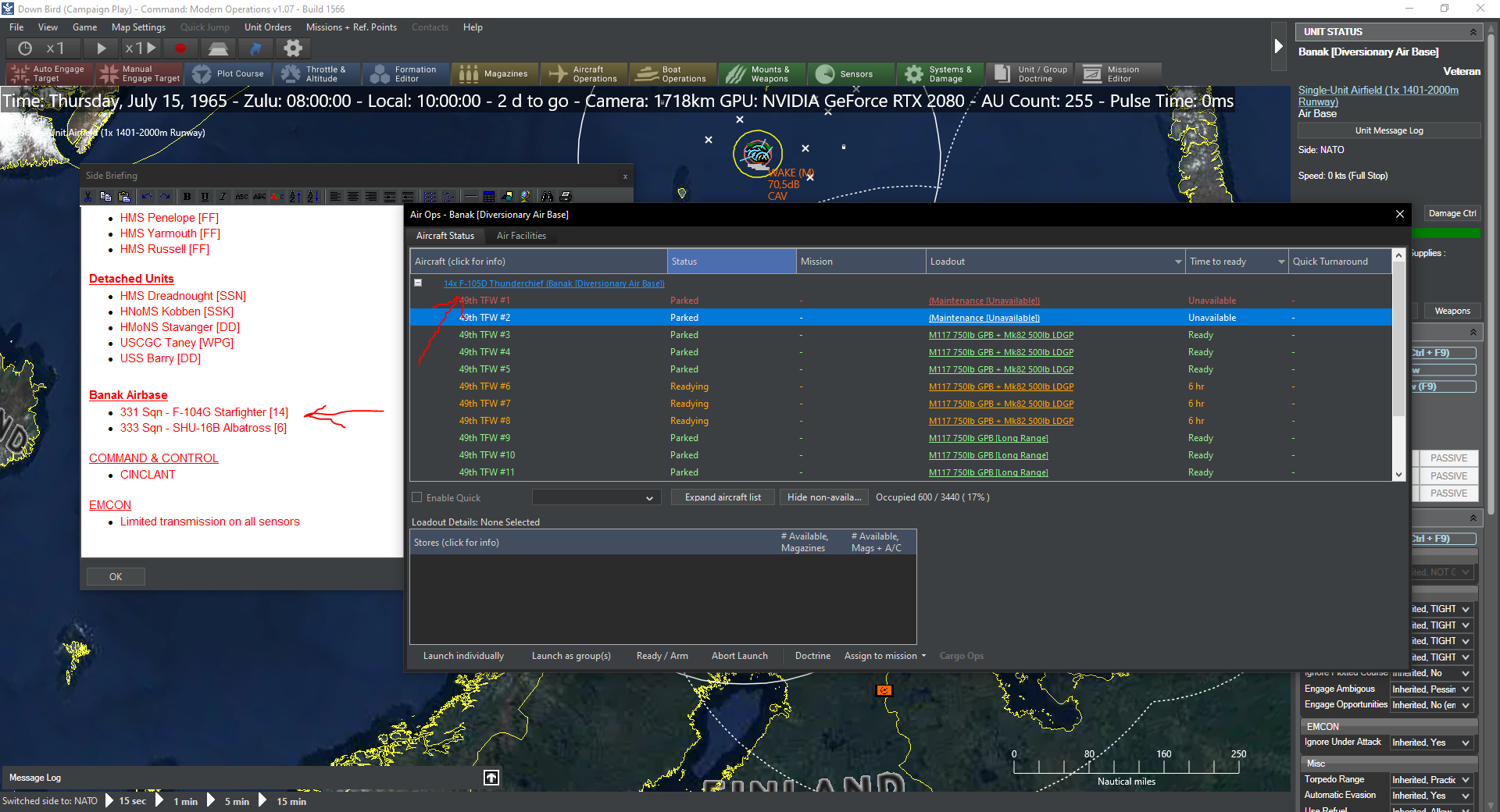Click the Ready / Arm button

tap(662, 656)
